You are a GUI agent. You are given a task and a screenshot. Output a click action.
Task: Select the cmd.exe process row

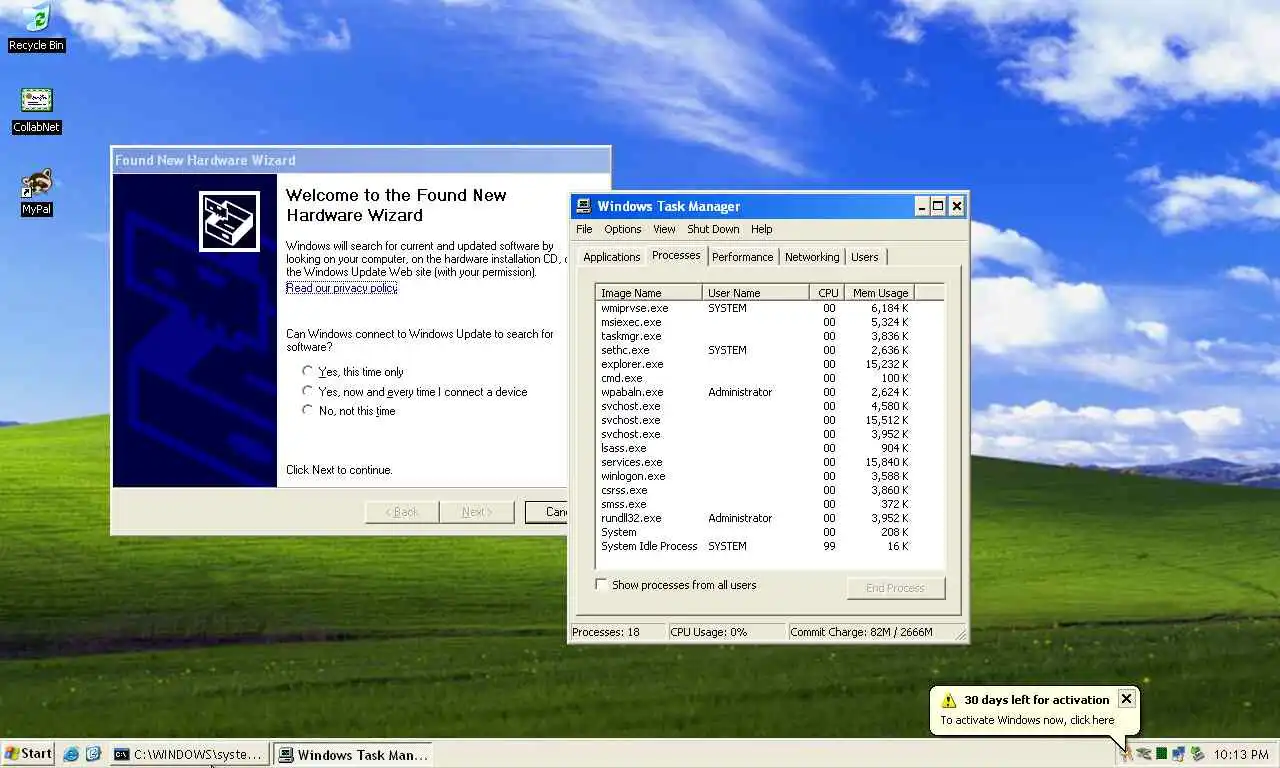click(x=755, y=378)
